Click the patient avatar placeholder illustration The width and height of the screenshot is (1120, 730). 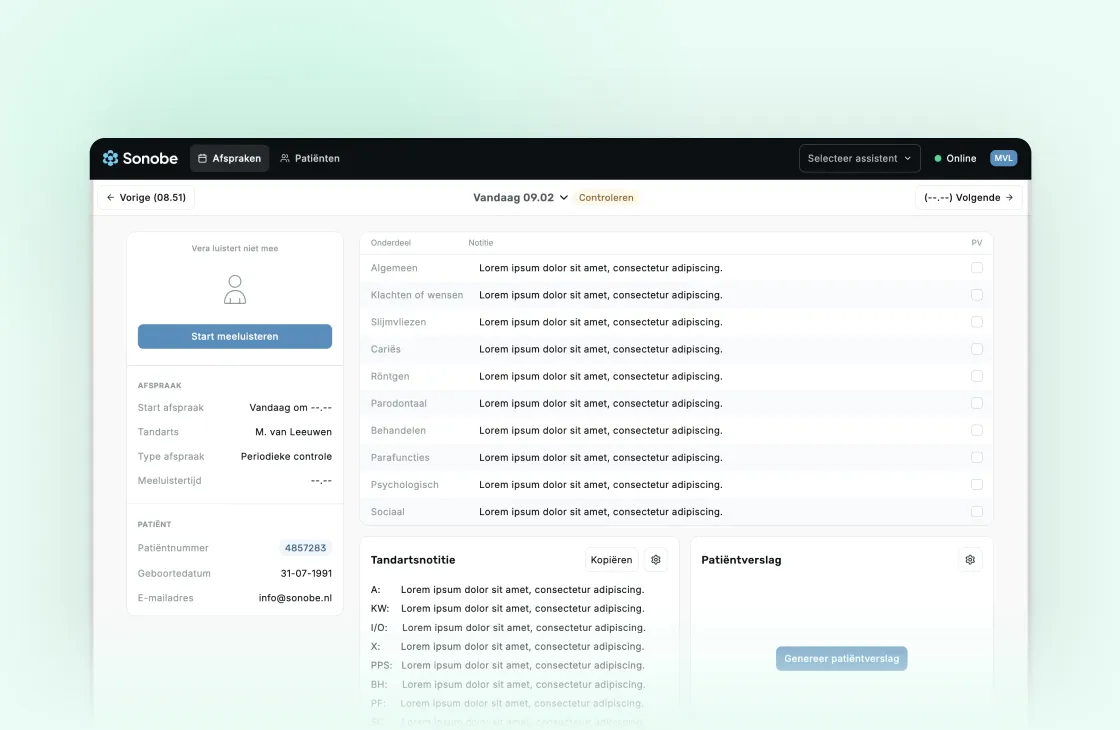coord(234,289)
